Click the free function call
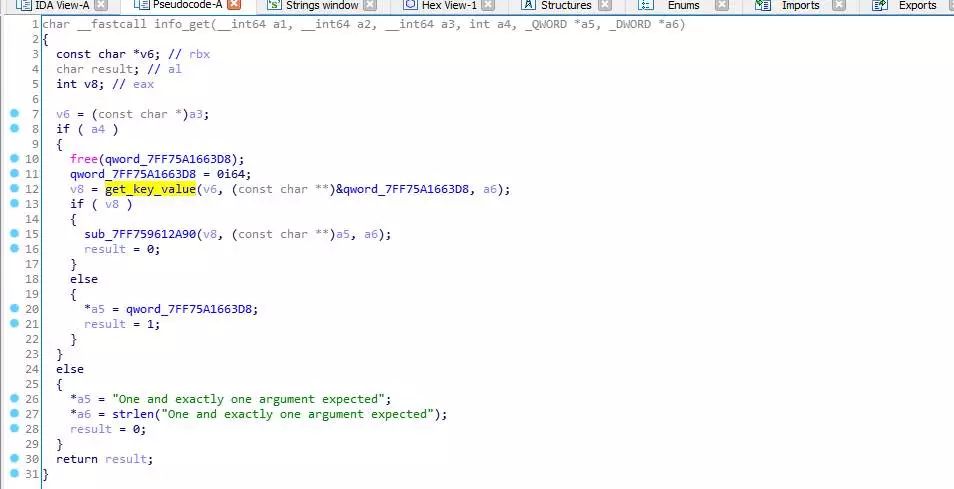The image size is (954, 489). [x=84, y=159]
